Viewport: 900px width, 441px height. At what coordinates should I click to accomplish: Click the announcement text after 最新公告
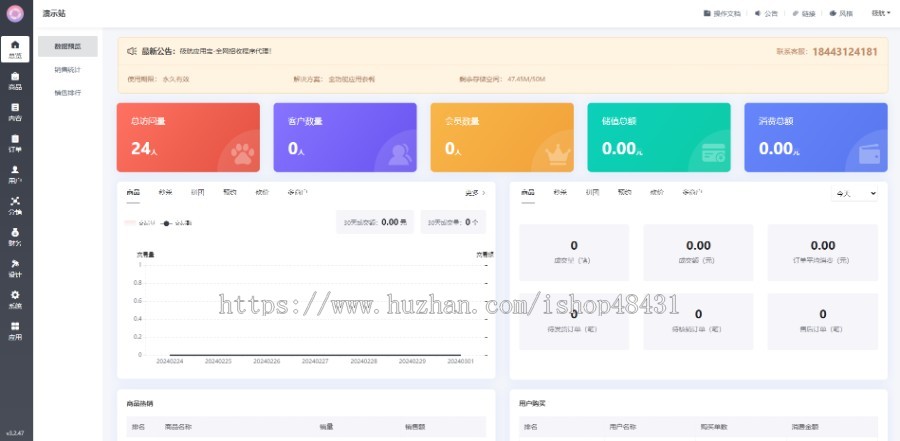click(225, 51)
